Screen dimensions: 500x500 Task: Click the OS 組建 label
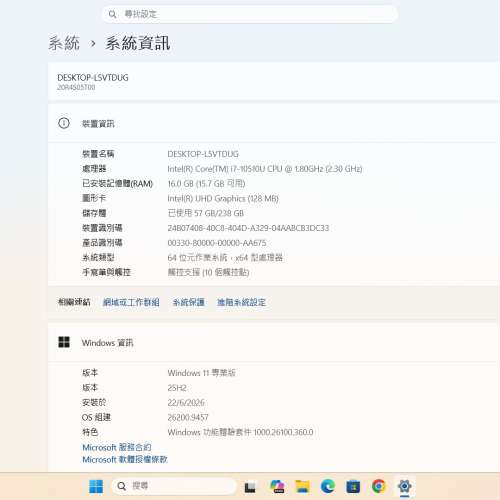(x=96, y=417)
